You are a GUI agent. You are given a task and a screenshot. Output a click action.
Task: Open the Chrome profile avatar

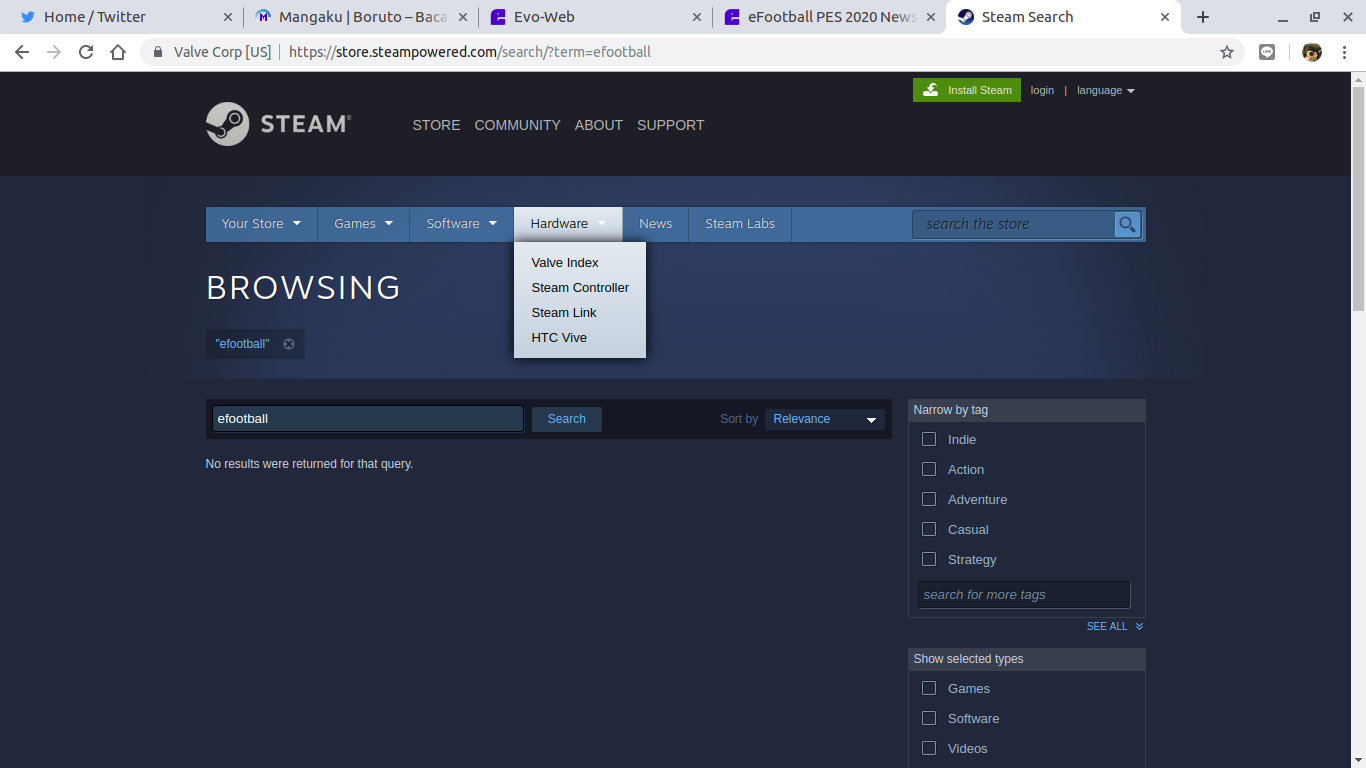tap(1312, 52)
